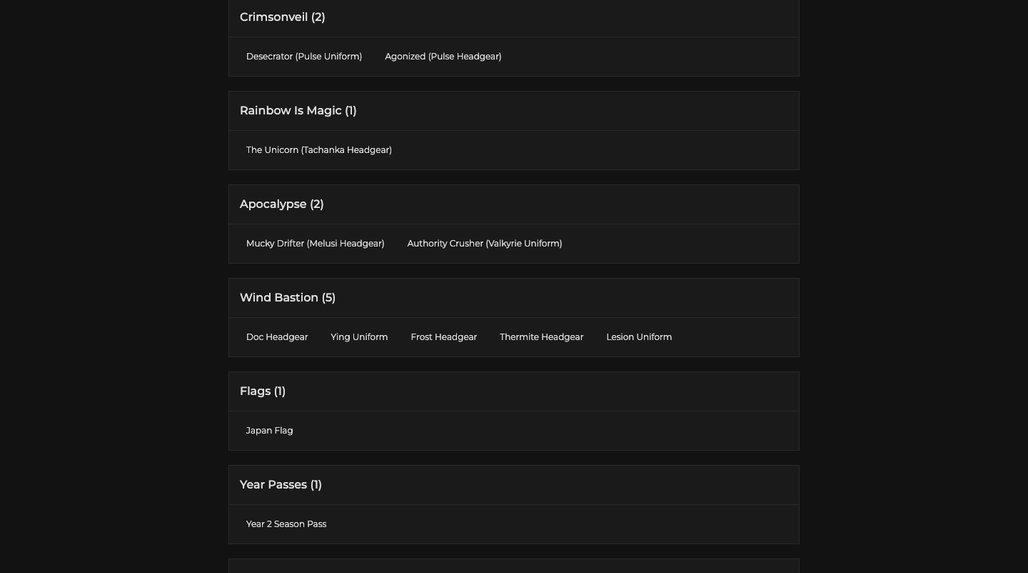
Task: Select the Japan Flag item
Action: click(x=269, y=431)
